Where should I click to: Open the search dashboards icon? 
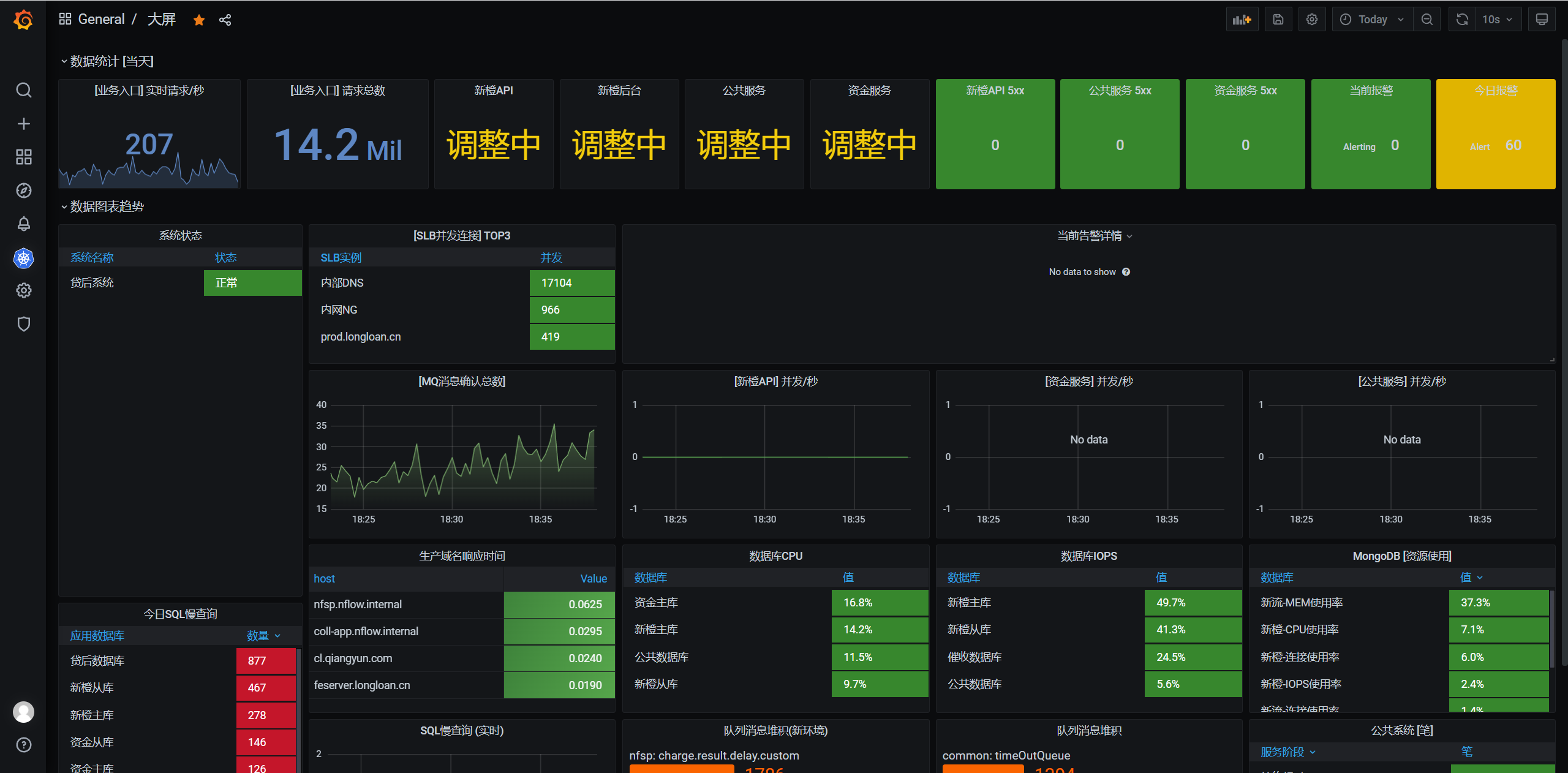(x=23, y=90)
